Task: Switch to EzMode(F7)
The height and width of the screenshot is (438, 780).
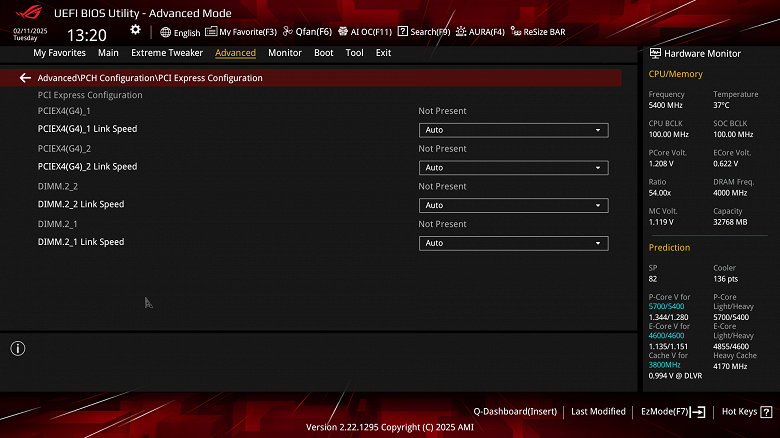Action: coord(673,412)
